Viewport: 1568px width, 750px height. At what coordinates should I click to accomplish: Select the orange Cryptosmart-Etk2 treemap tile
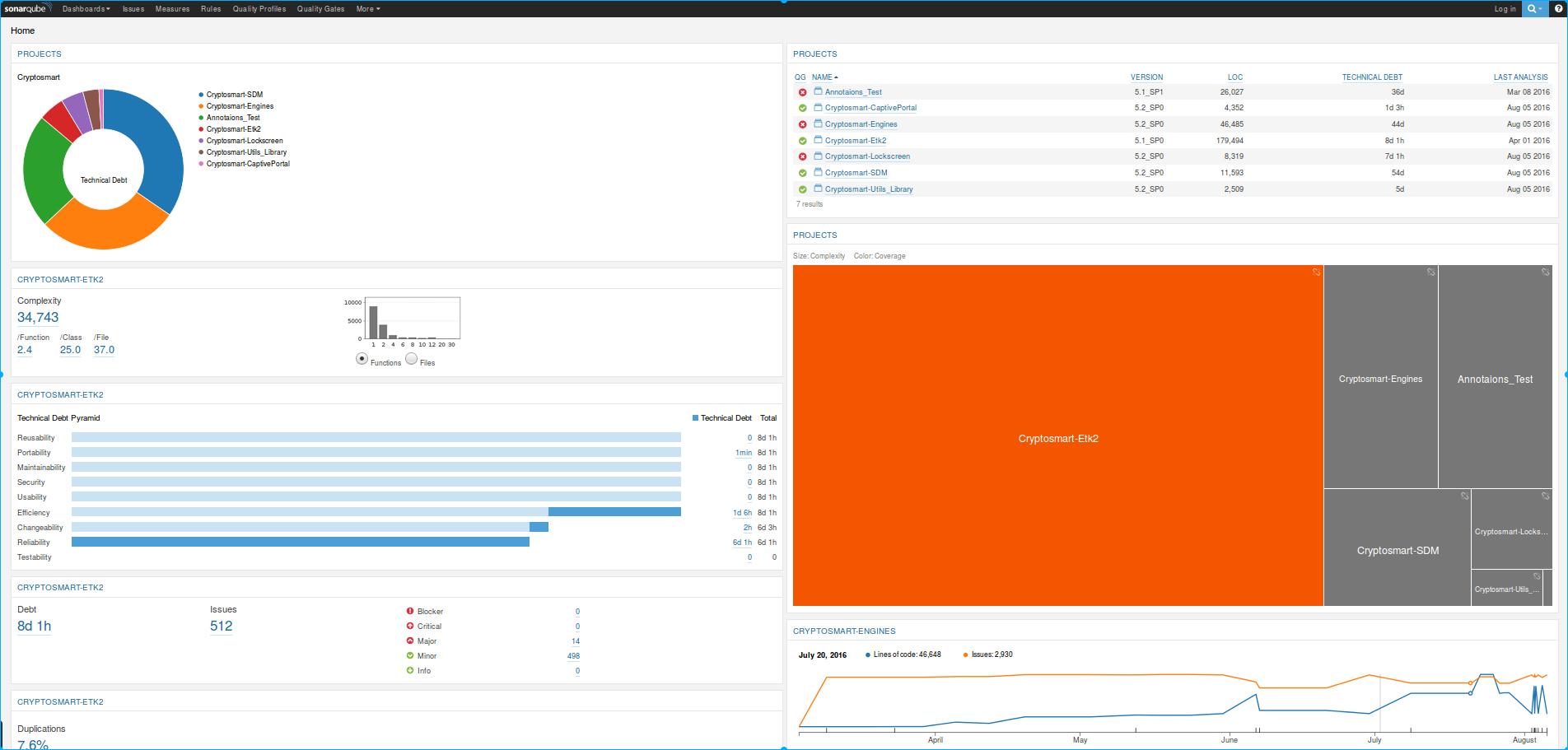(1058, 436)
